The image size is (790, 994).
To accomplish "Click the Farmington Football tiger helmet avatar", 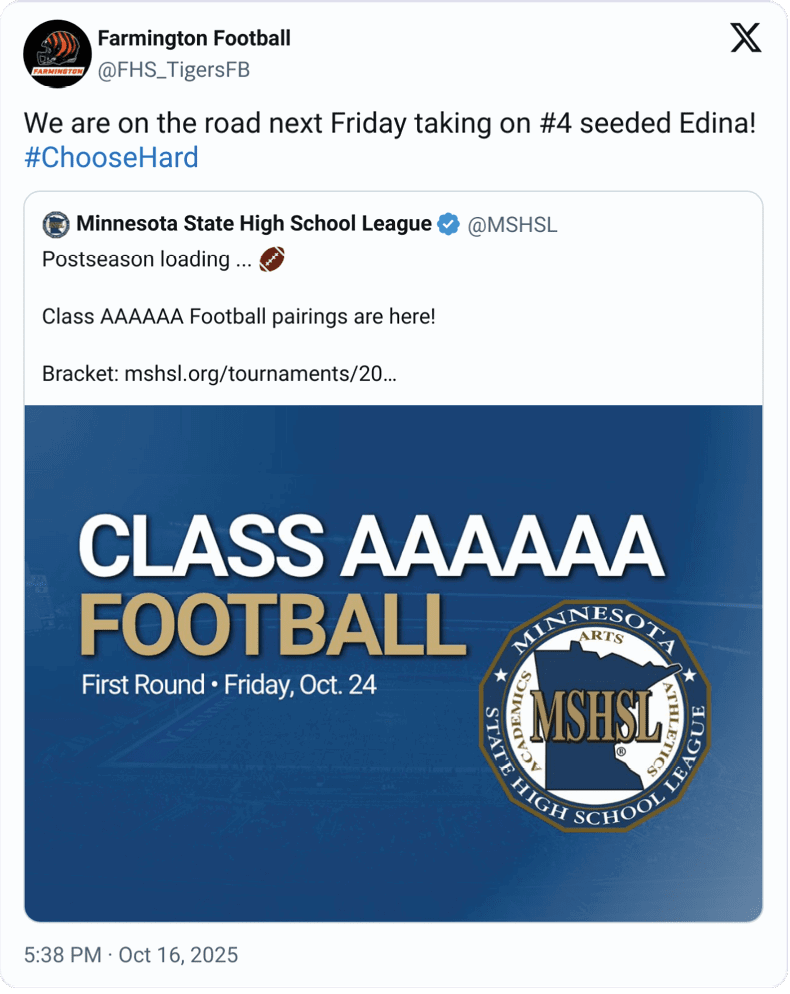I will [x=56, y=54].
